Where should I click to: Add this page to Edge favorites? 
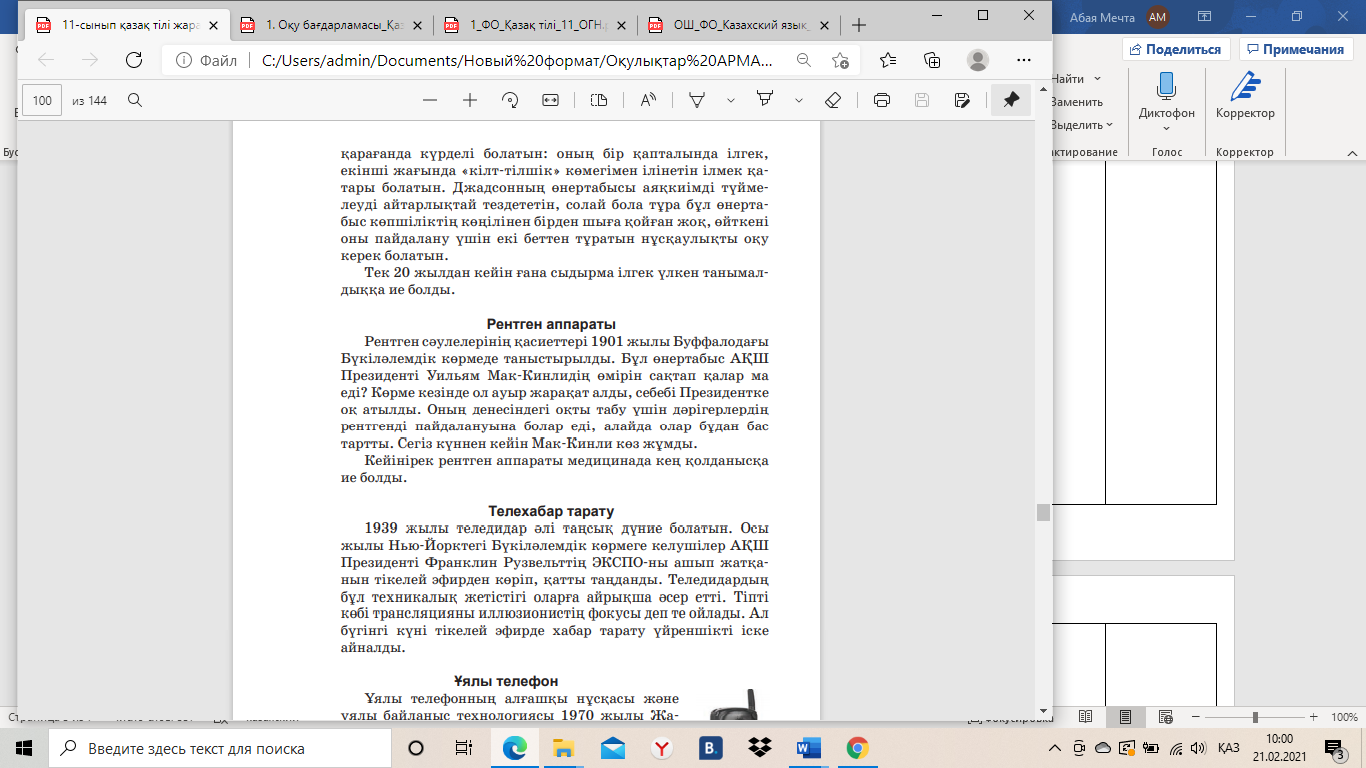(841, 60)
